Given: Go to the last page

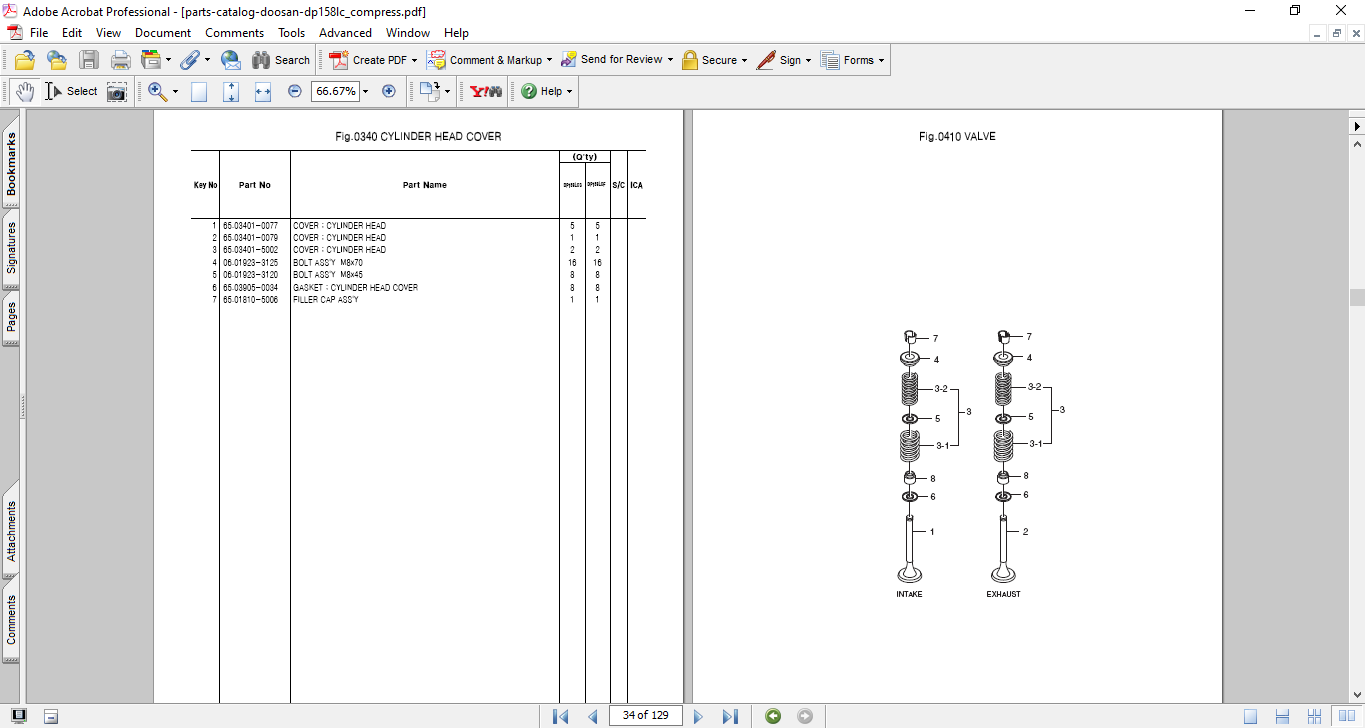Looking at the screenshot, I should point(730,716).
